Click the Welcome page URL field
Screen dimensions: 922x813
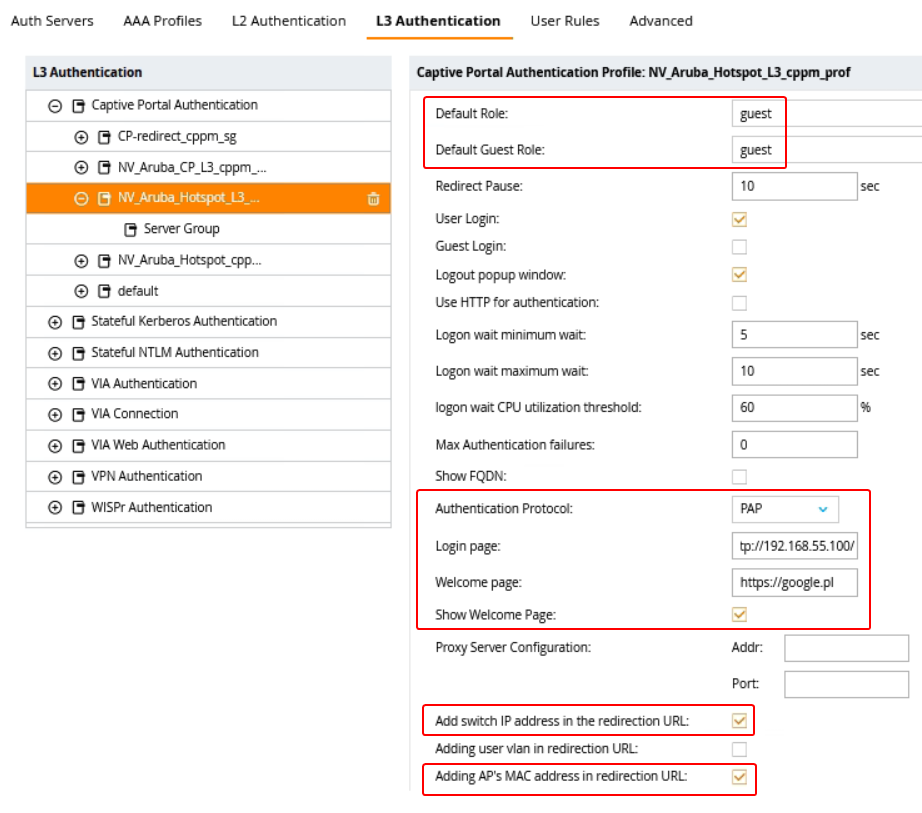tap(794, 582)
